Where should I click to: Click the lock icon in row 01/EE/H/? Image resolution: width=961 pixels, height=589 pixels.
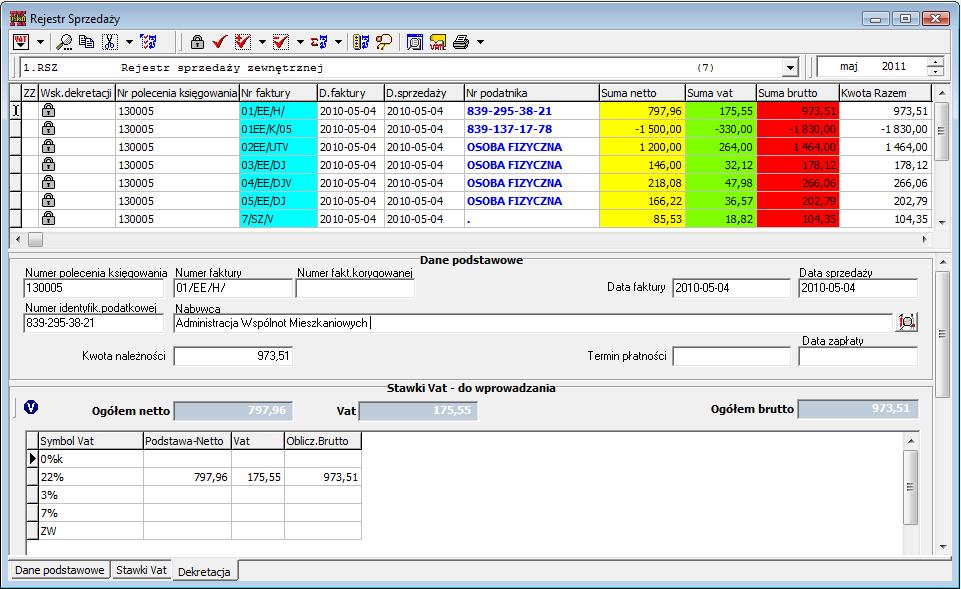pos(48,110)
